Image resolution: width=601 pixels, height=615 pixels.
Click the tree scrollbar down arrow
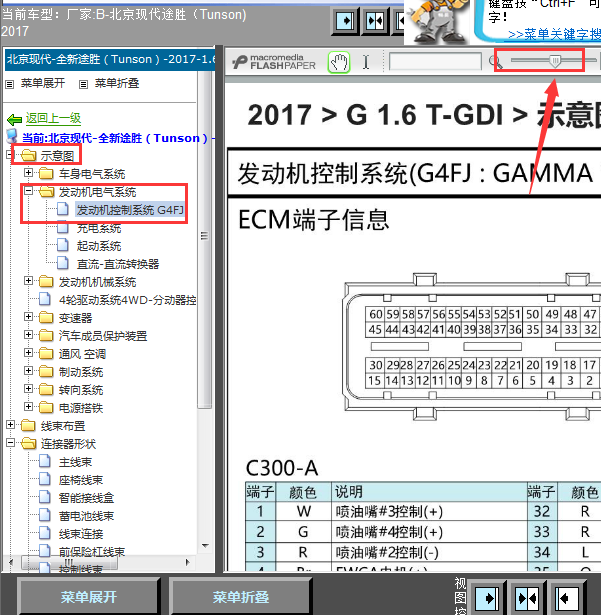point(205,546)
